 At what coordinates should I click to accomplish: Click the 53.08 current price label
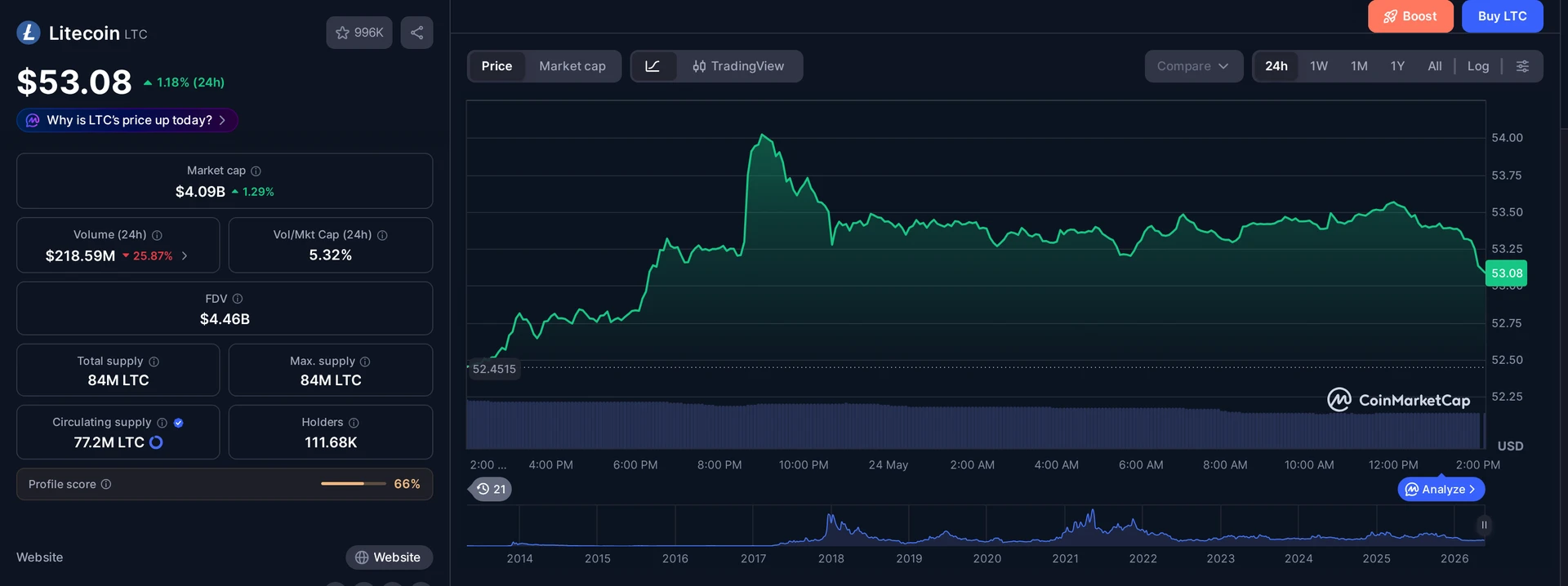point(1507,273)
